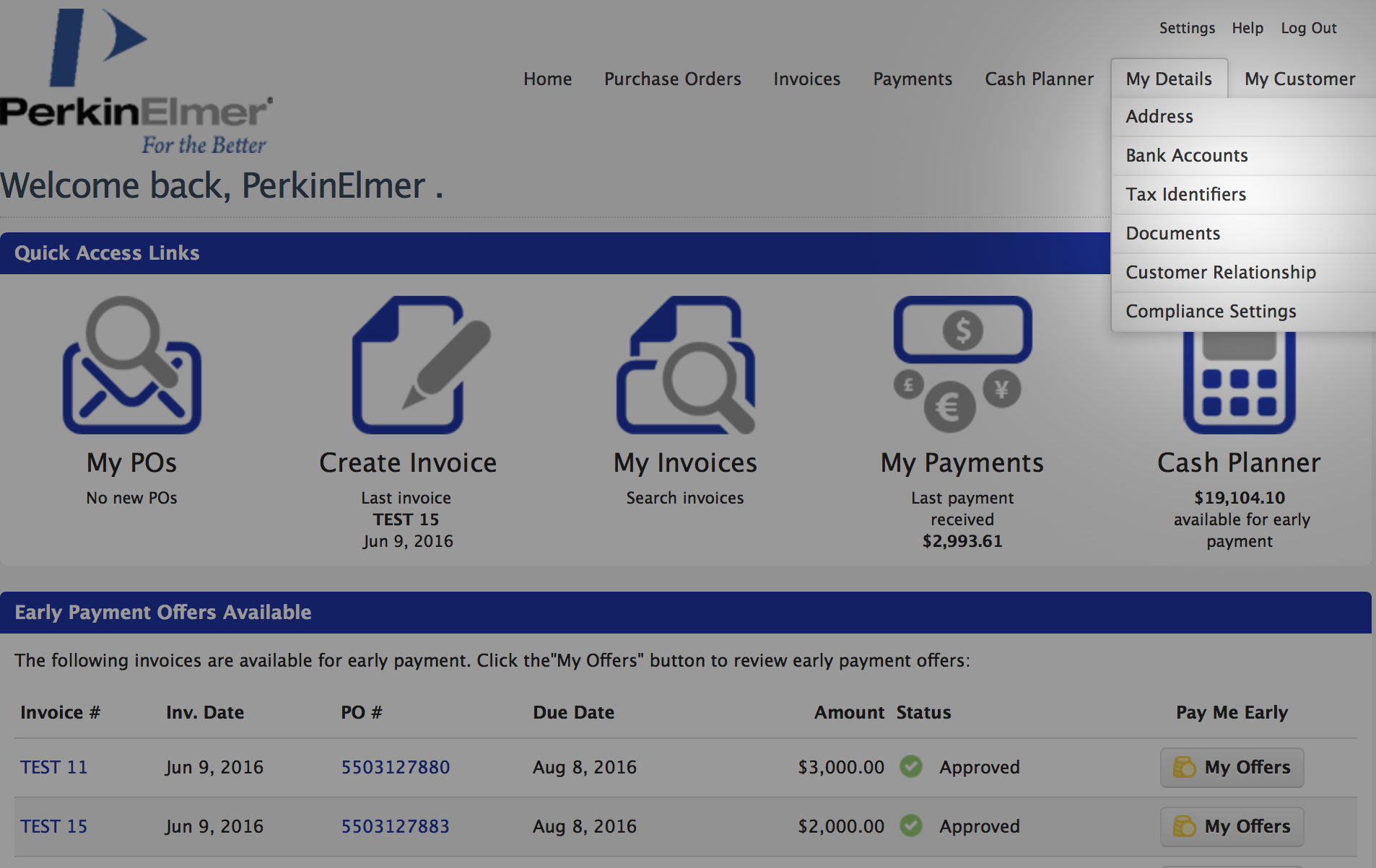Click Log Out
Image resolution: width=1376 pixels, height=868 pixels.
tap(1309, 28)
